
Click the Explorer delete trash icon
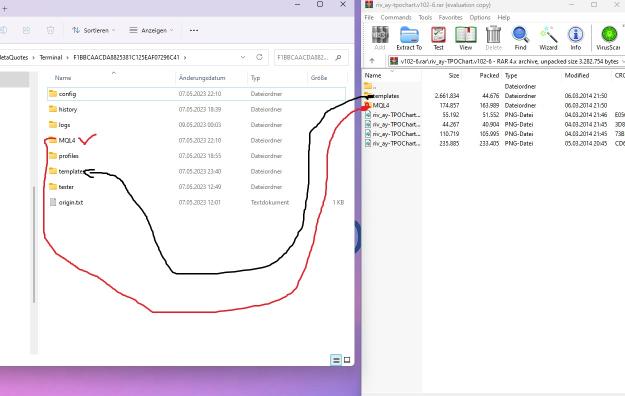pyautogui.click(x=50, y=30)
